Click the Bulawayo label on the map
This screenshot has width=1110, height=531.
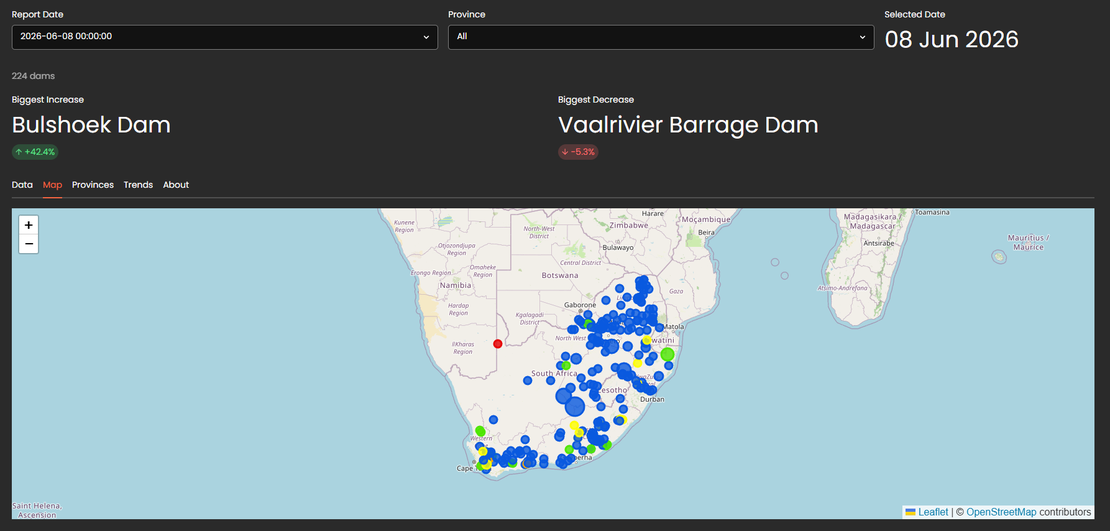point(618,248)
